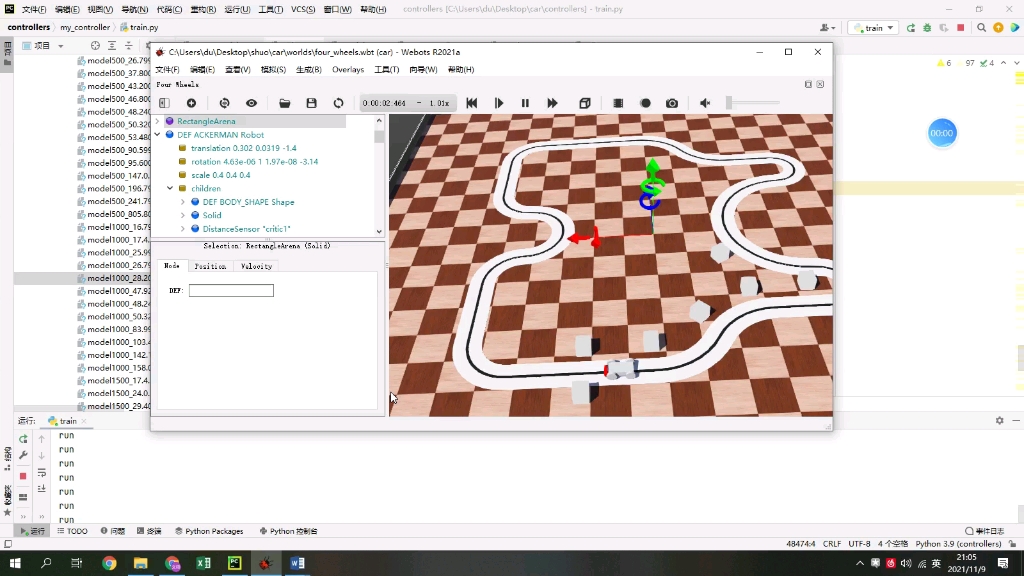Collapse the children node in scene tree
The width and height of the screenshot is (1024, 576).
(170, 188)
